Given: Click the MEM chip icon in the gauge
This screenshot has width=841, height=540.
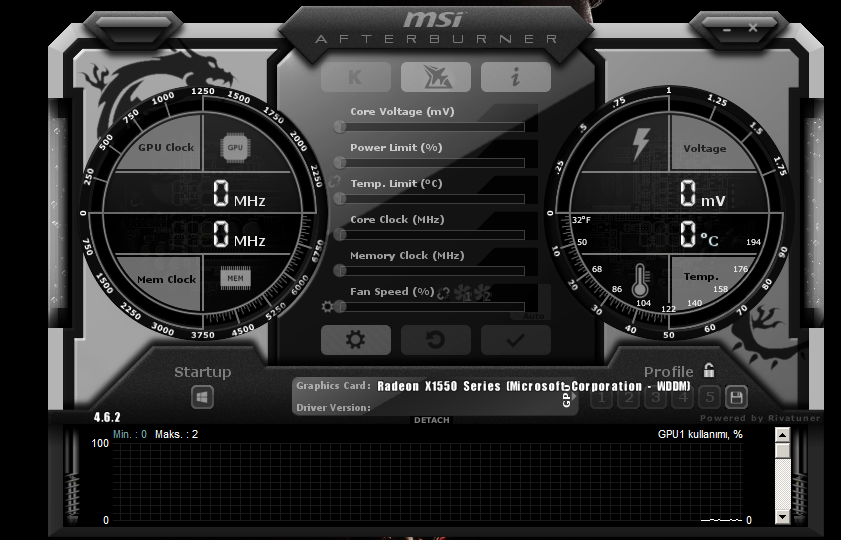Looking at the screenshot, I should pos(235,278).
